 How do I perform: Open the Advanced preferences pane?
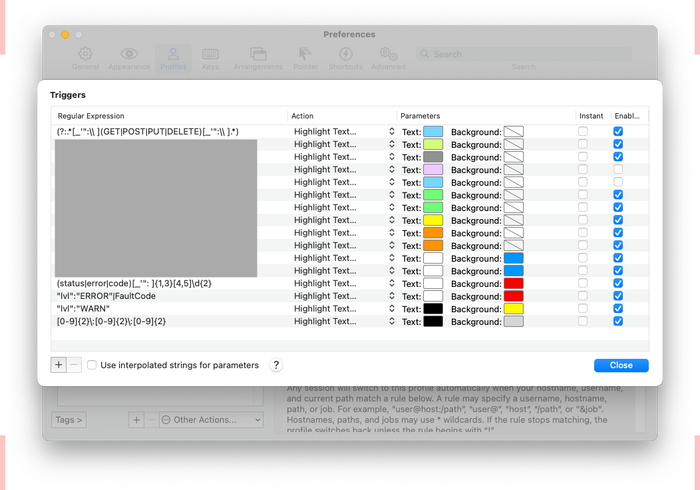pyautogui.click(x=388, y=58)
